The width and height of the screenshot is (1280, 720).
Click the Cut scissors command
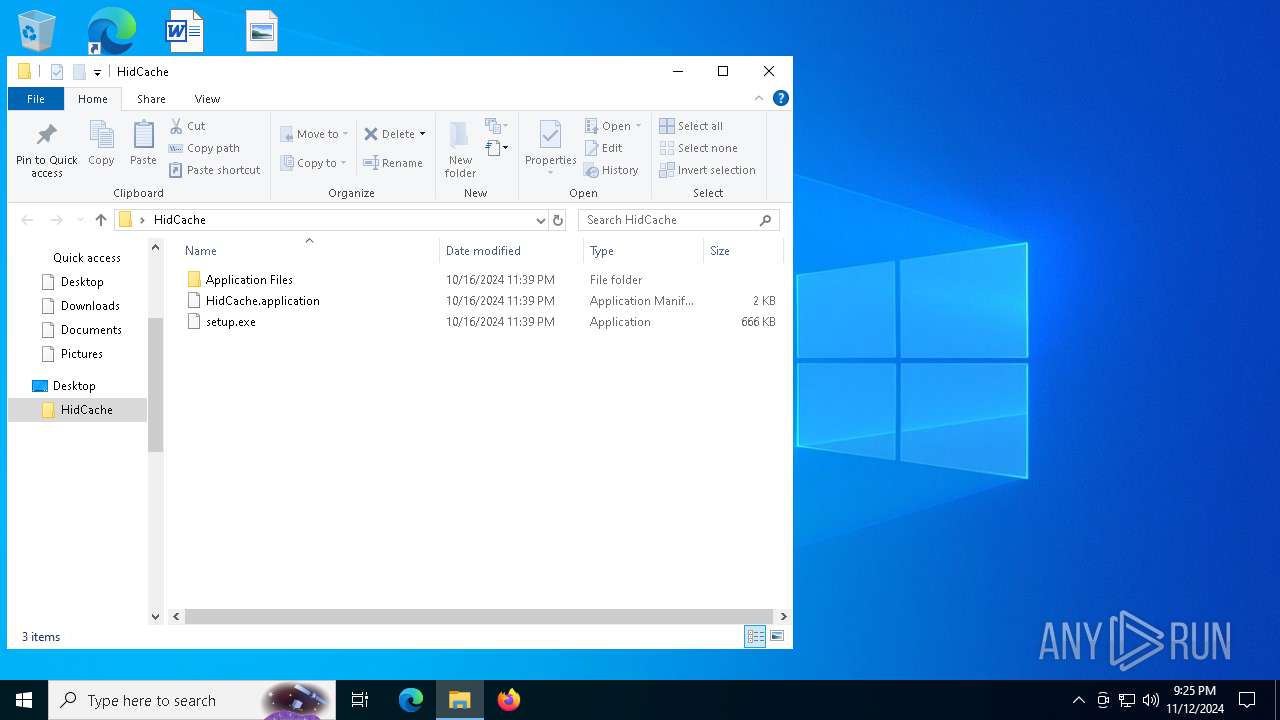click(x=187, y=126)
